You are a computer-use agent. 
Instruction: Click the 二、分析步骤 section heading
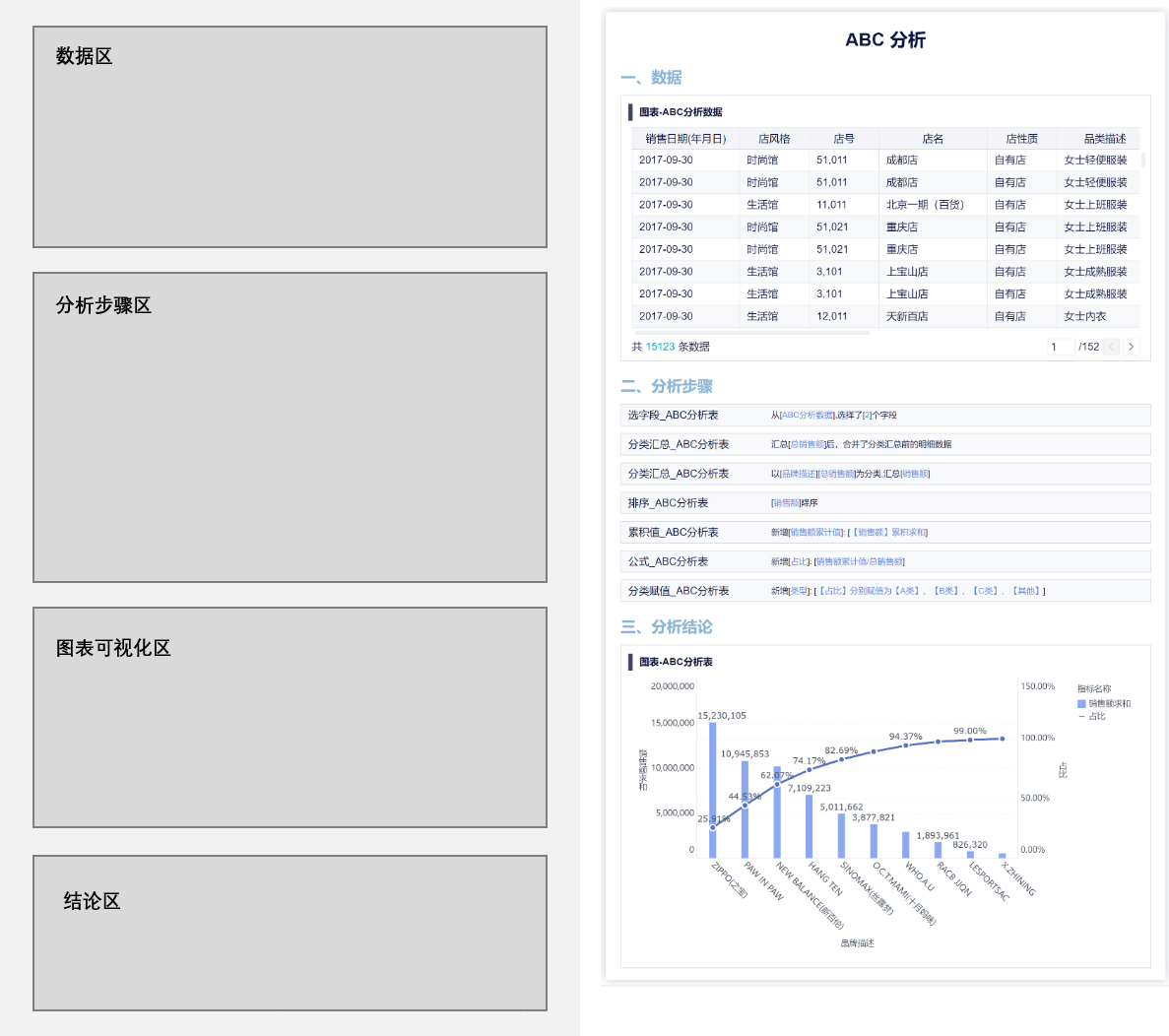click(667, 386)
